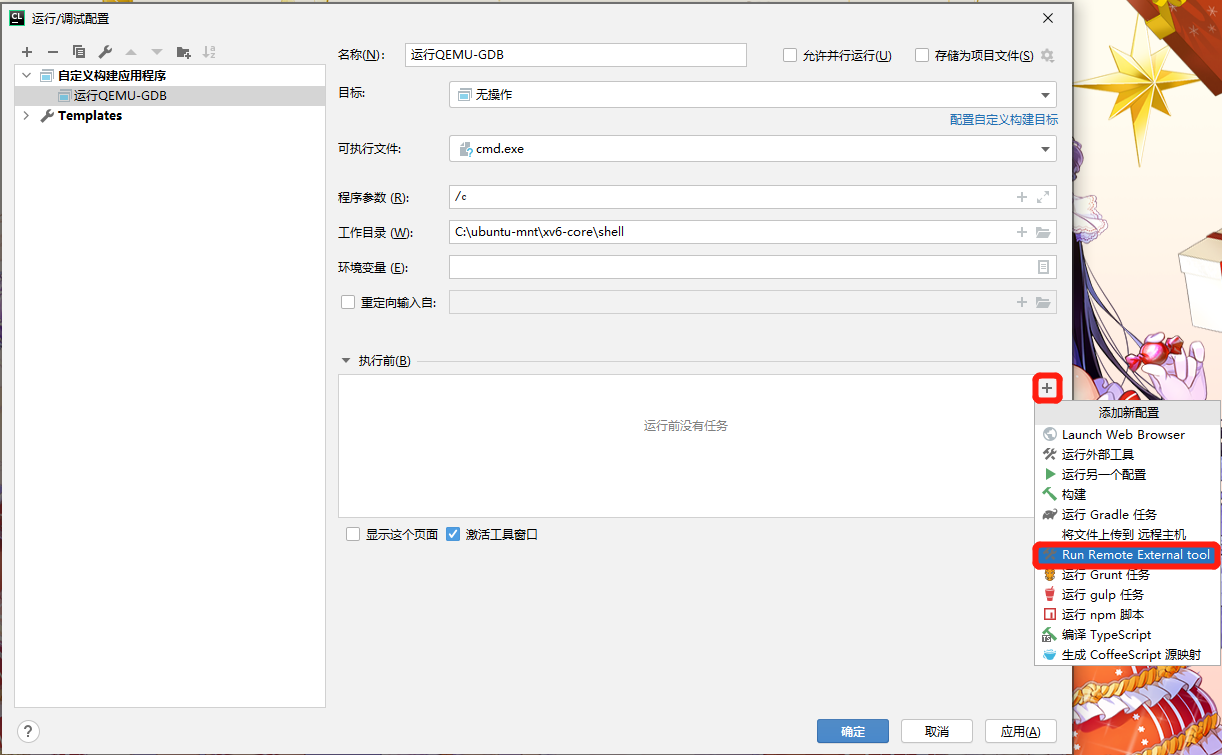The height and width of the screenshot is (755, 1222).
Task: Open the 可执行文件 dropdown showing cmd.exe
Action: coord(752,149)
